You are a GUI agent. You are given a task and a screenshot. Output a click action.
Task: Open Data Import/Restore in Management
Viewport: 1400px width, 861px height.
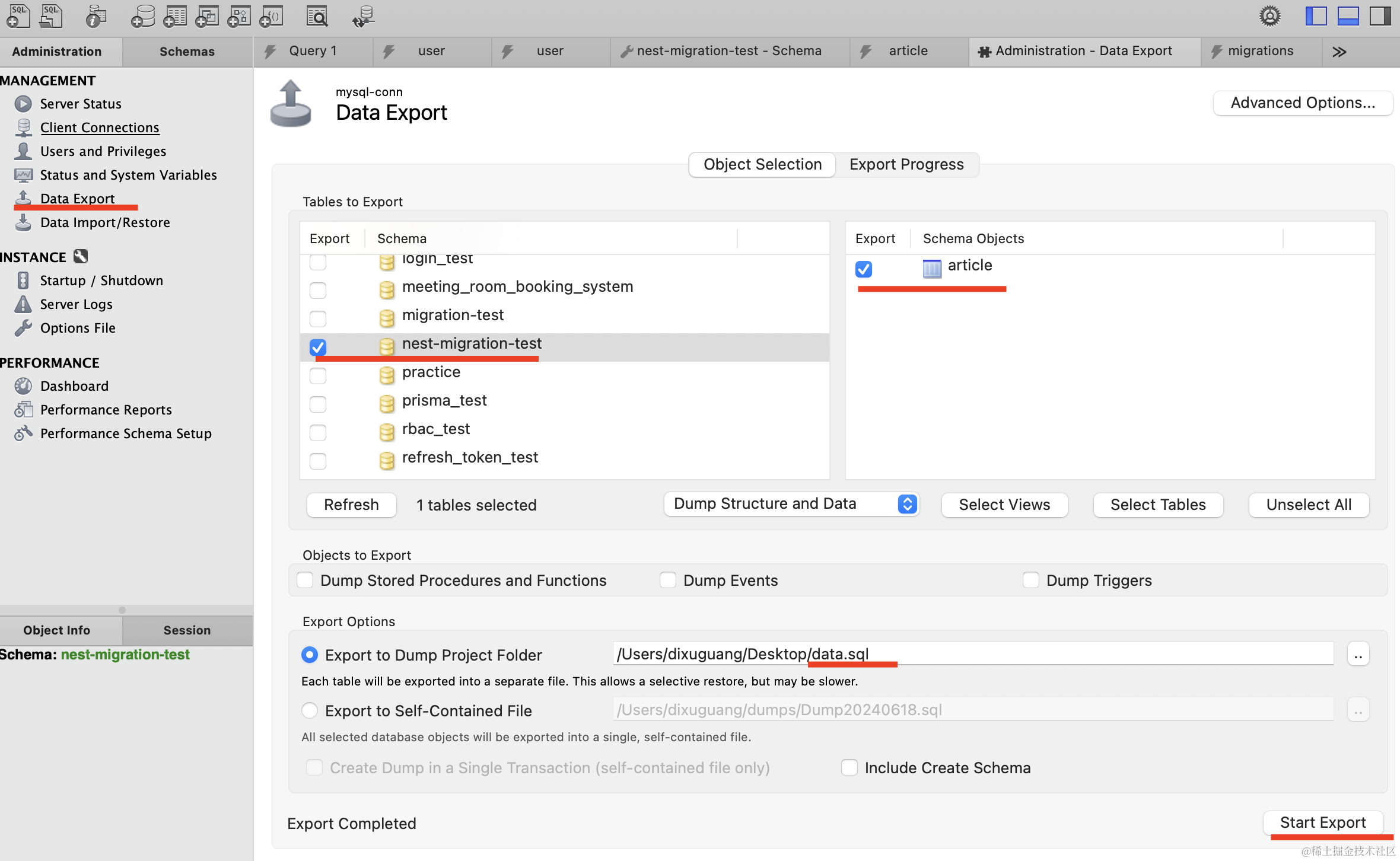coord(105,222)
